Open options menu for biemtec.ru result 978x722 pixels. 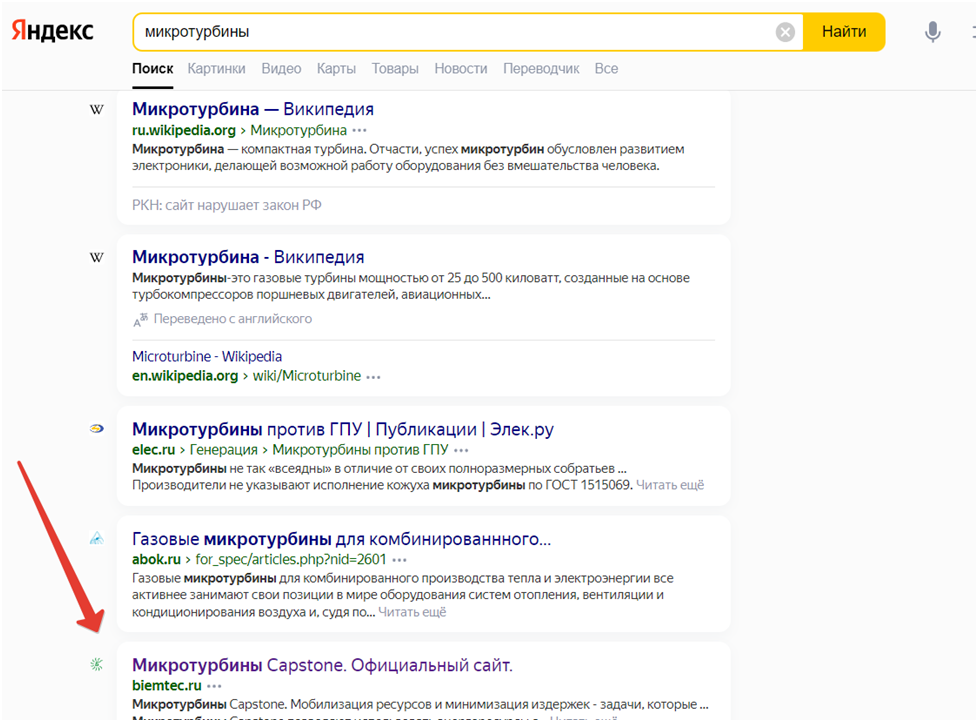click(214, 686)
